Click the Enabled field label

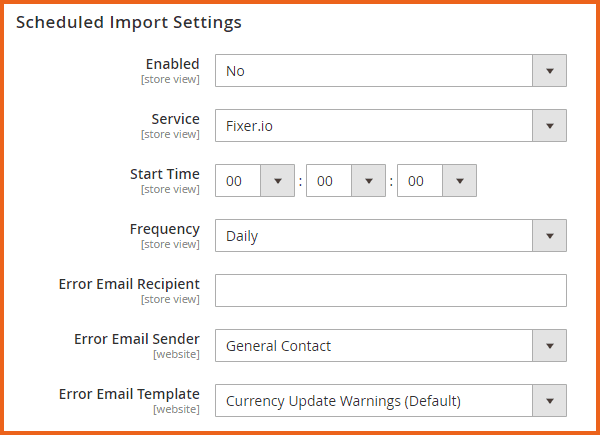[x=173, y=64]
